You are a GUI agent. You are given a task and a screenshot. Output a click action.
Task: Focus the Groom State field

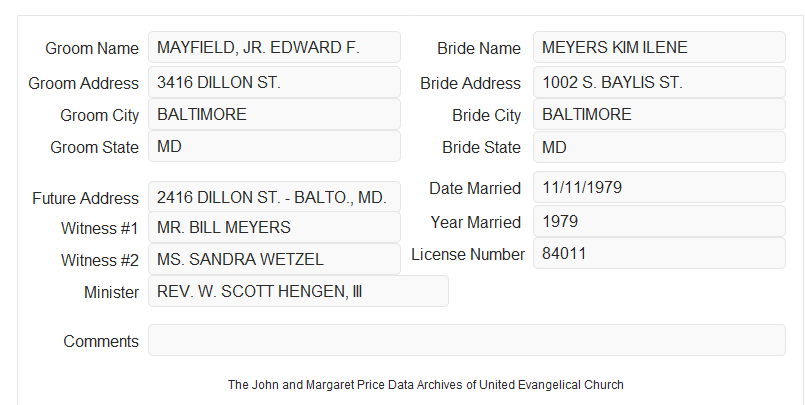(x=274, y=146)
